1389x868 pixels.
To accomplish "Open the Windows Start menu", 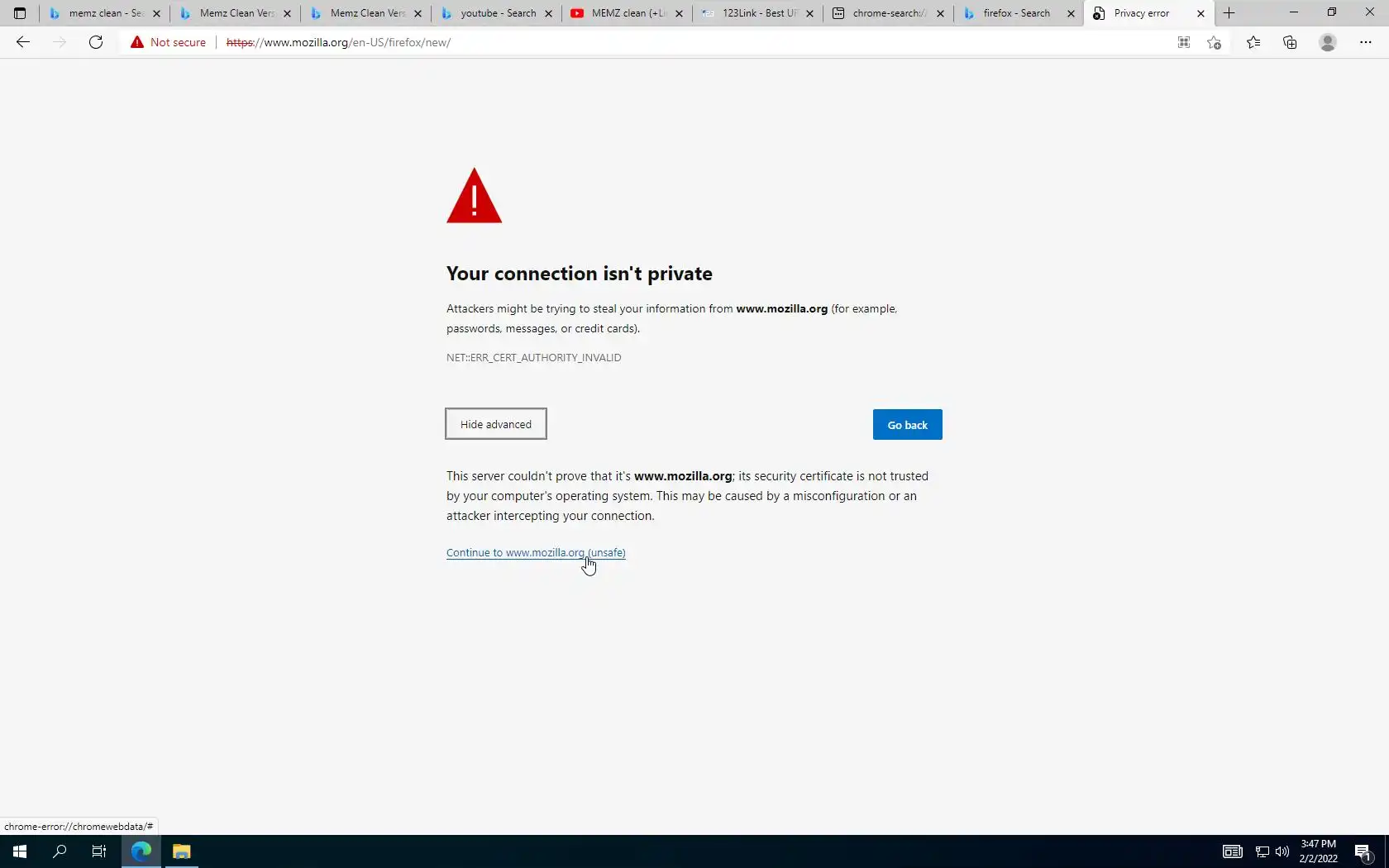I will tap(20, 851).
